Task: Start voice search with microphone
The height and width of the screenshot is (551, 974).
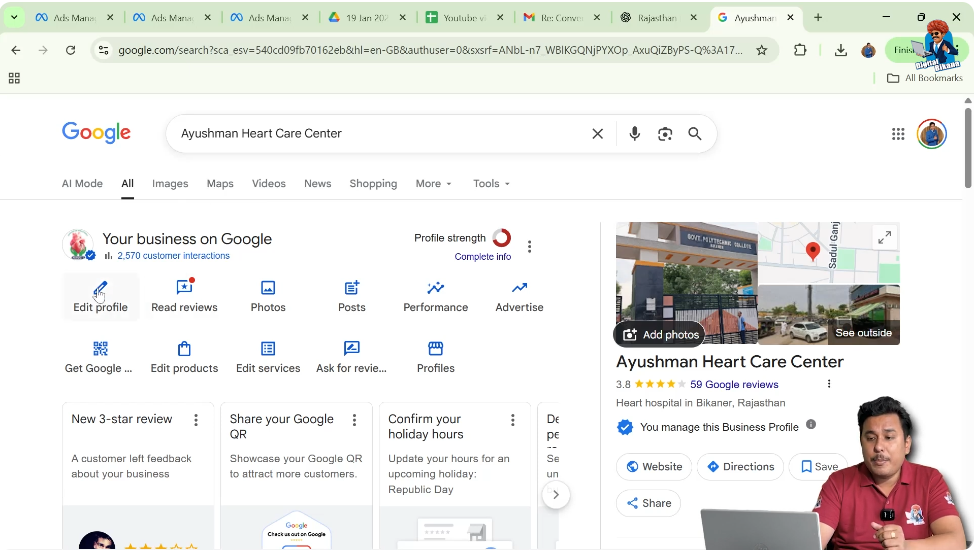Action: [634, 134]
